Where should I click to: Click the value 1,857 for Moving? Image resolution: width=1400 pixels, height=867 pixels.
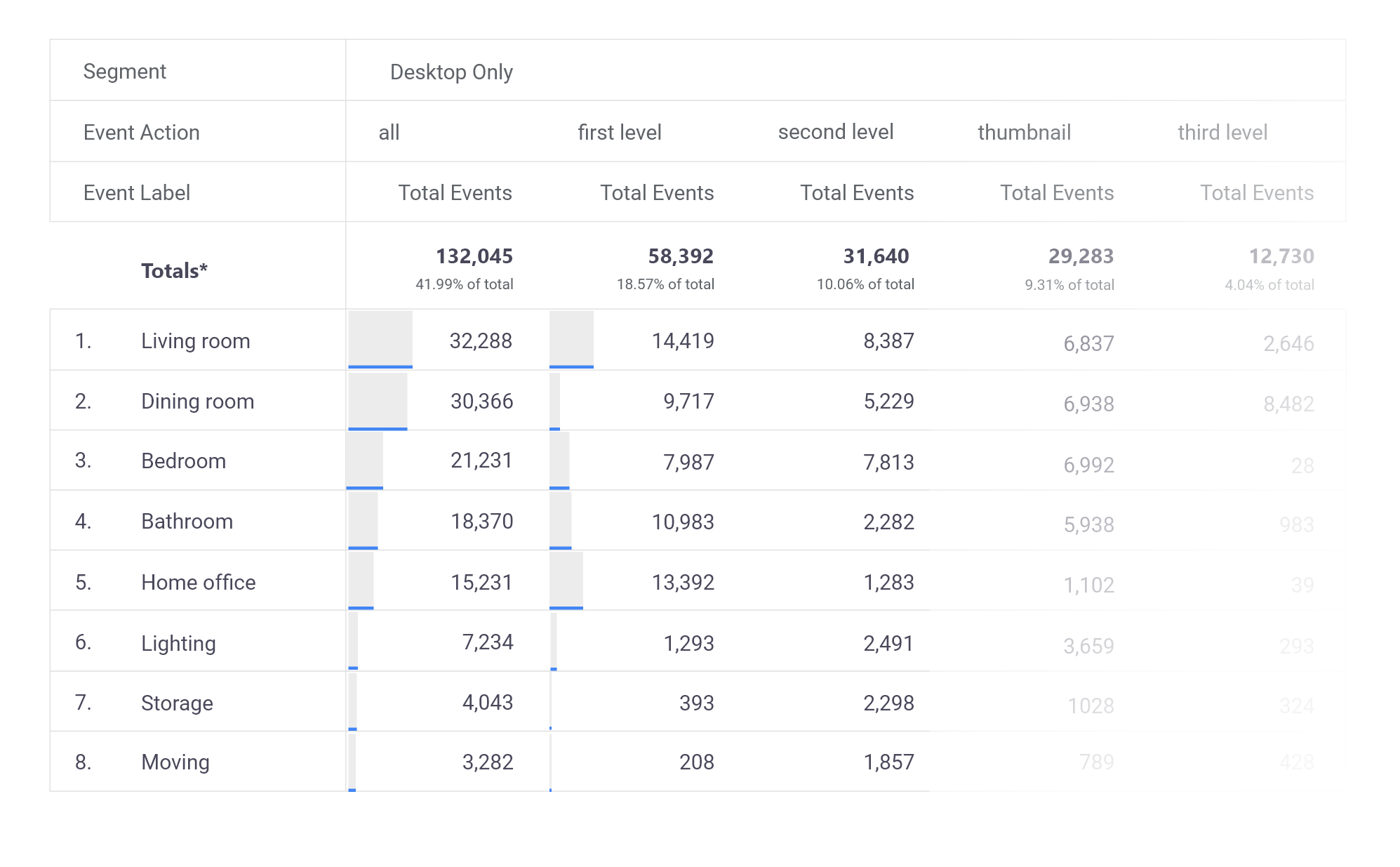click(888, 762)
